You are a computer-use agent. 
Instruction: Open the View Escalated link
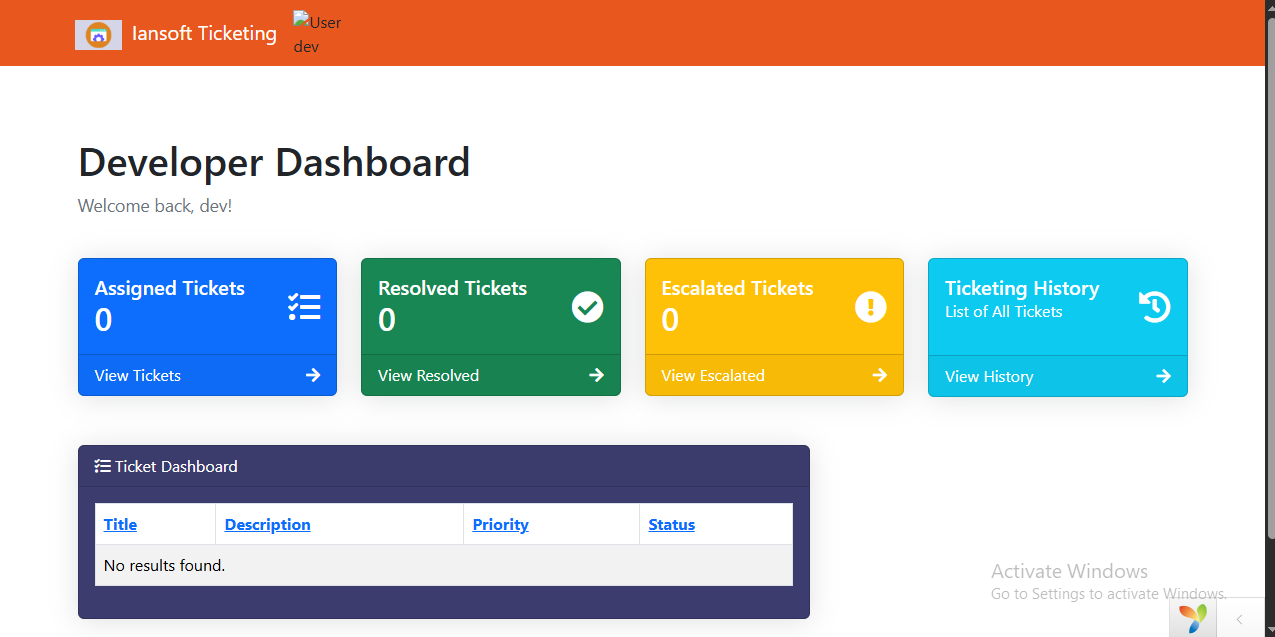713,375
